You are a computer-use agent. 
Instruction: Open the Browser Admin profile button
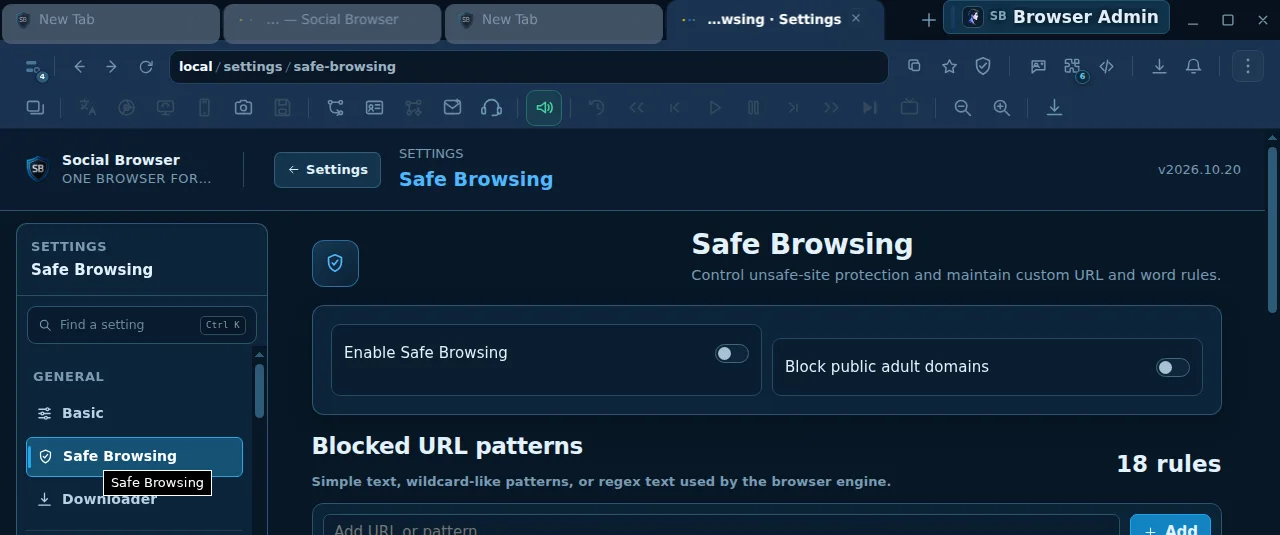coord(1056,17)
